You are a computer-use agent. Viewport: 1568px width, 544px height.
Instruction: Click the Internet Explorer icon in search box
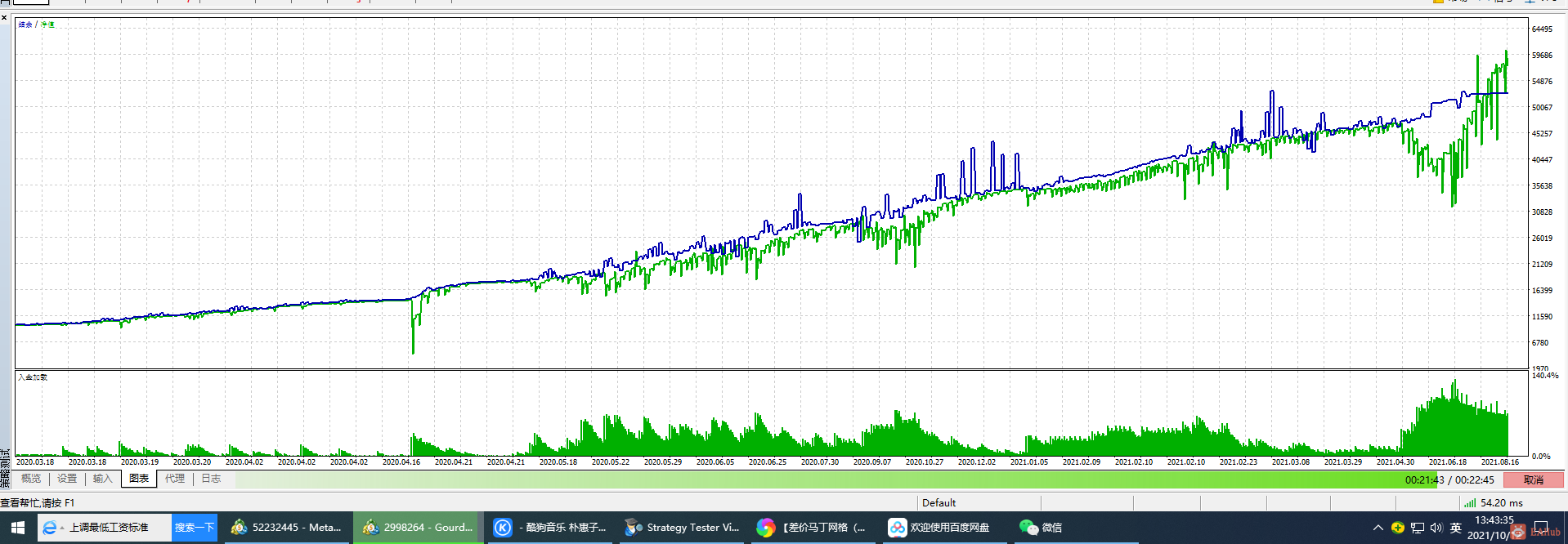pyautogui.click(x=50, y=528)
